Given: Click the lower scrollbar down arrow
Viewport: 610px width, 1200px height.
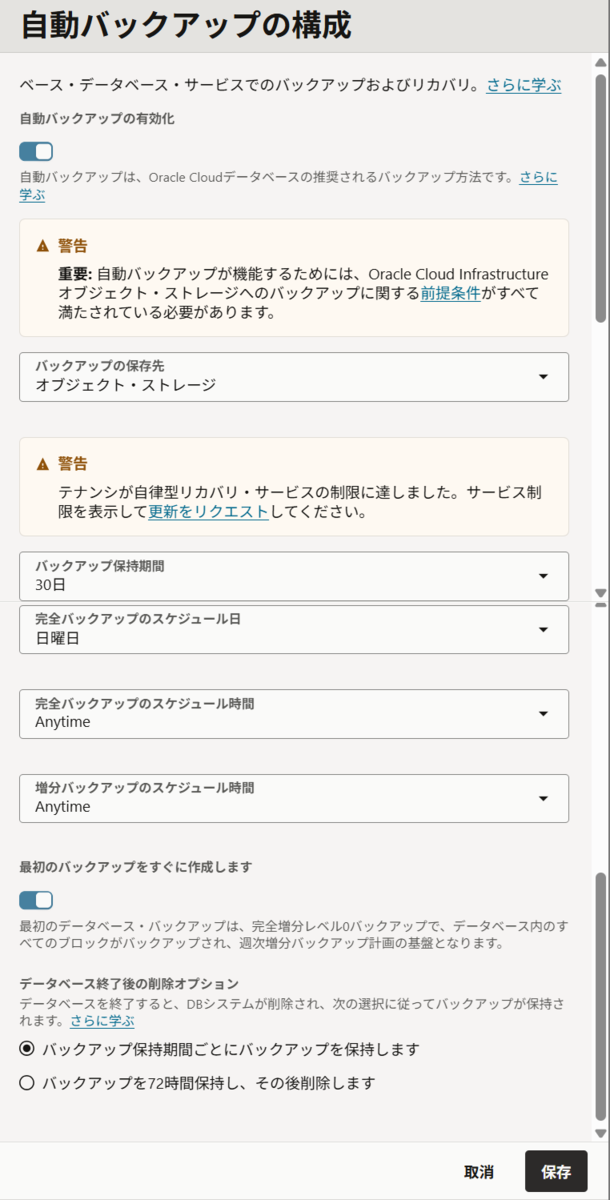Looking at the screenshot, I should point(601,1134).
